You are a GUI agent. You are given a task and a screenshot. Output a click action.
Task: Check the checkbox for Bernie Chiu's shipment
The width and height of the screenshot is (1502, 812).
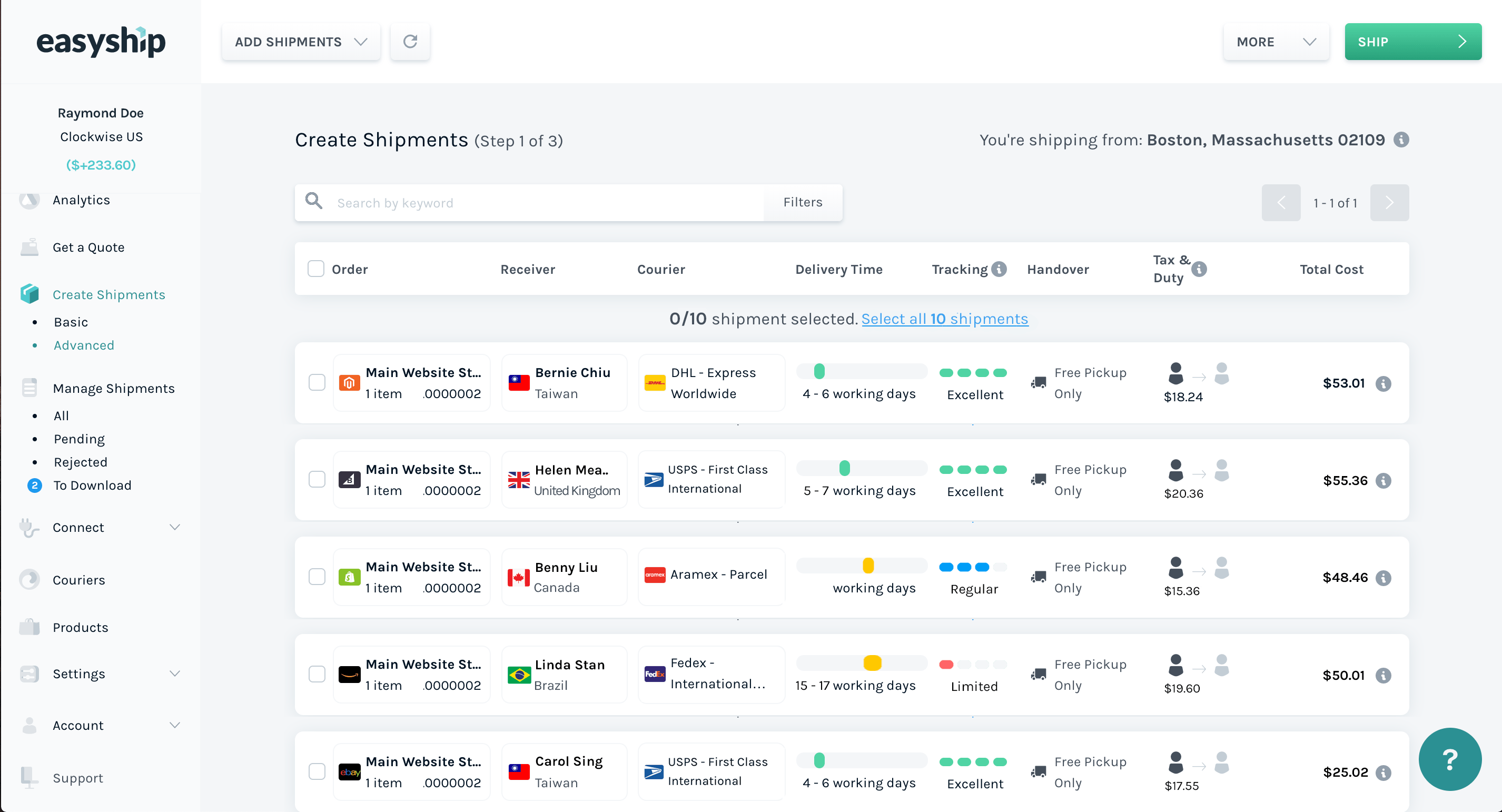pyautogui.click(x=318, y=382)
